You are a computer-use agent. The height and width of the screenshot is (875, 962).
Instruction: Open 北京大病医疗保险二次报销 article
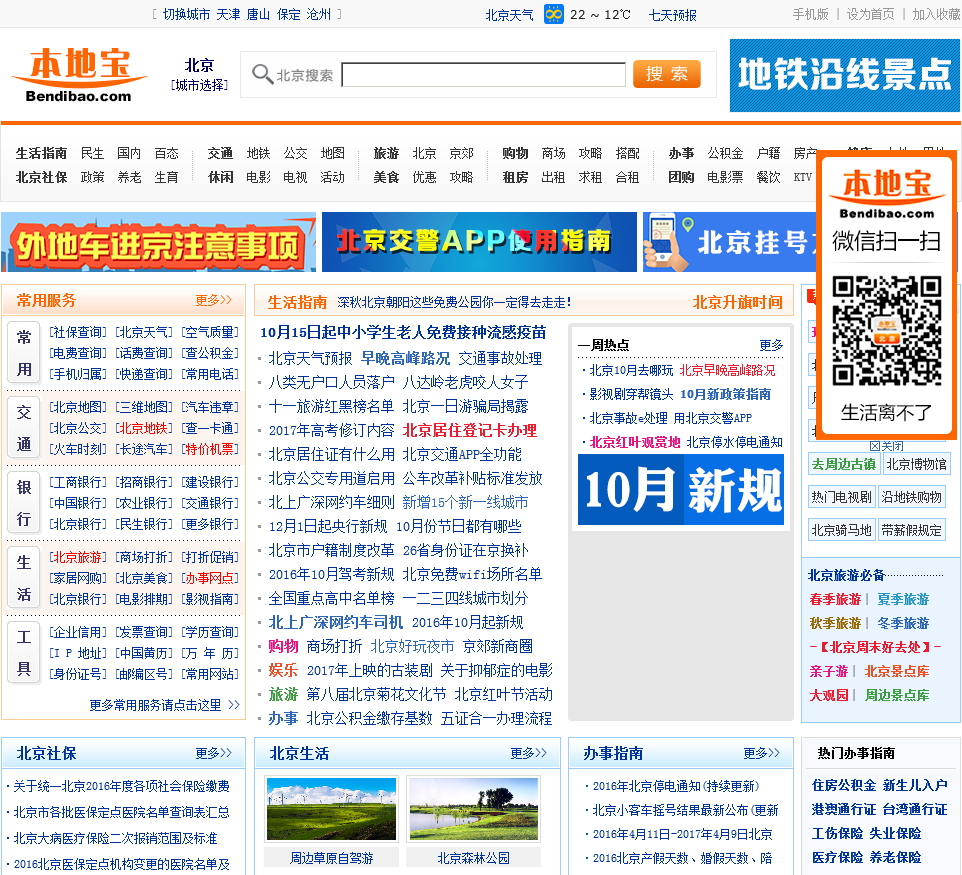point(115,838)
